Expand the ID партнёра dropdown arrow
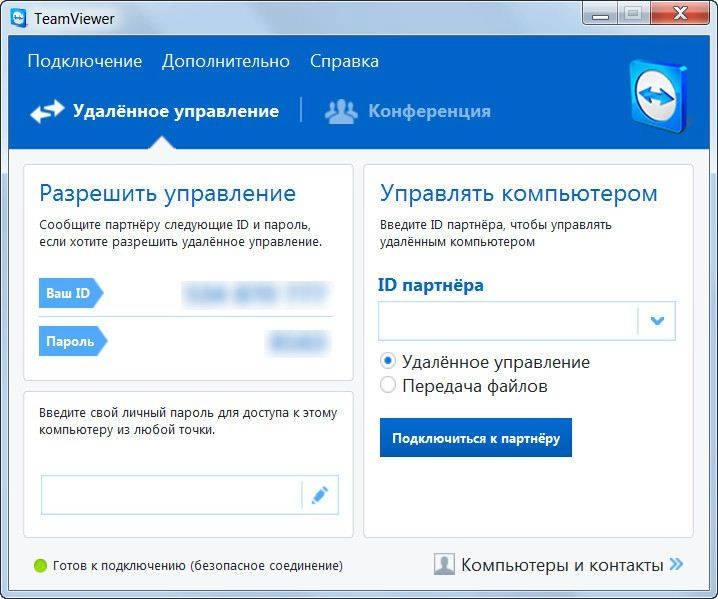 tap(657, 321)
